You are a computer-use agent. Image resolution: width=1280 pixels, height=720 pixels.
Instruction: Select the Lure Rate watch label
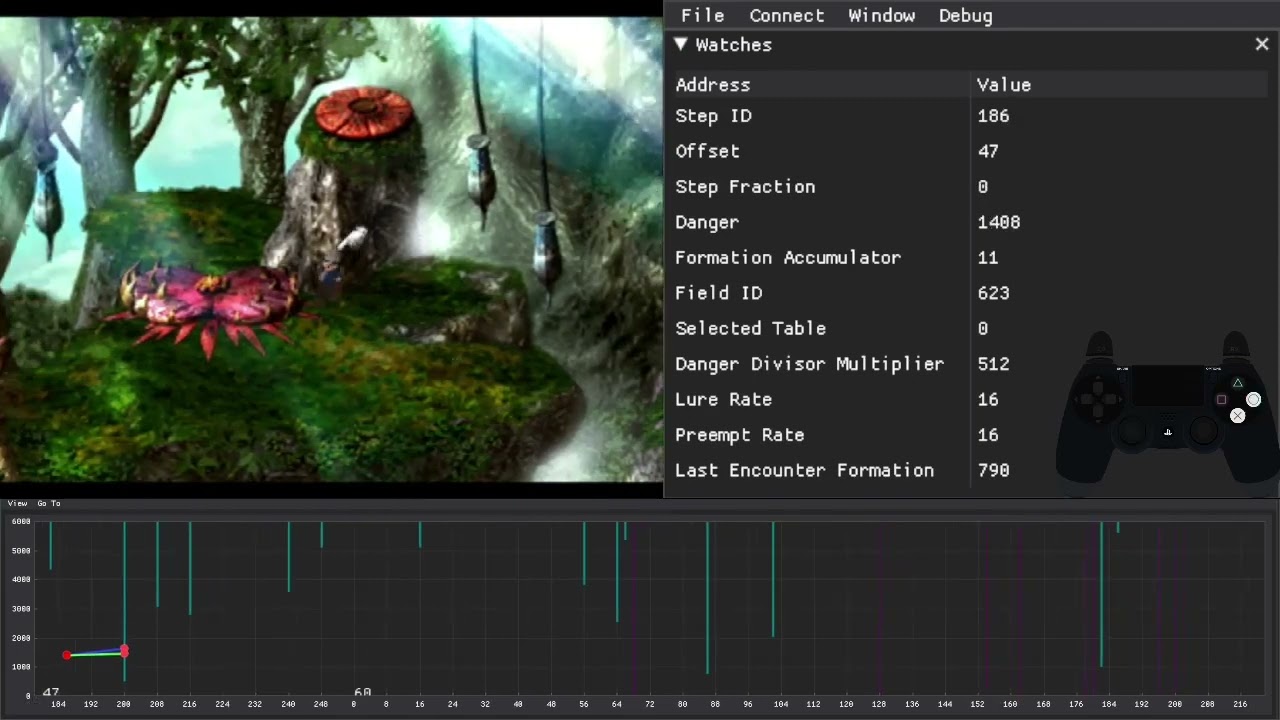pyautogui.click(x=723, y=399)
